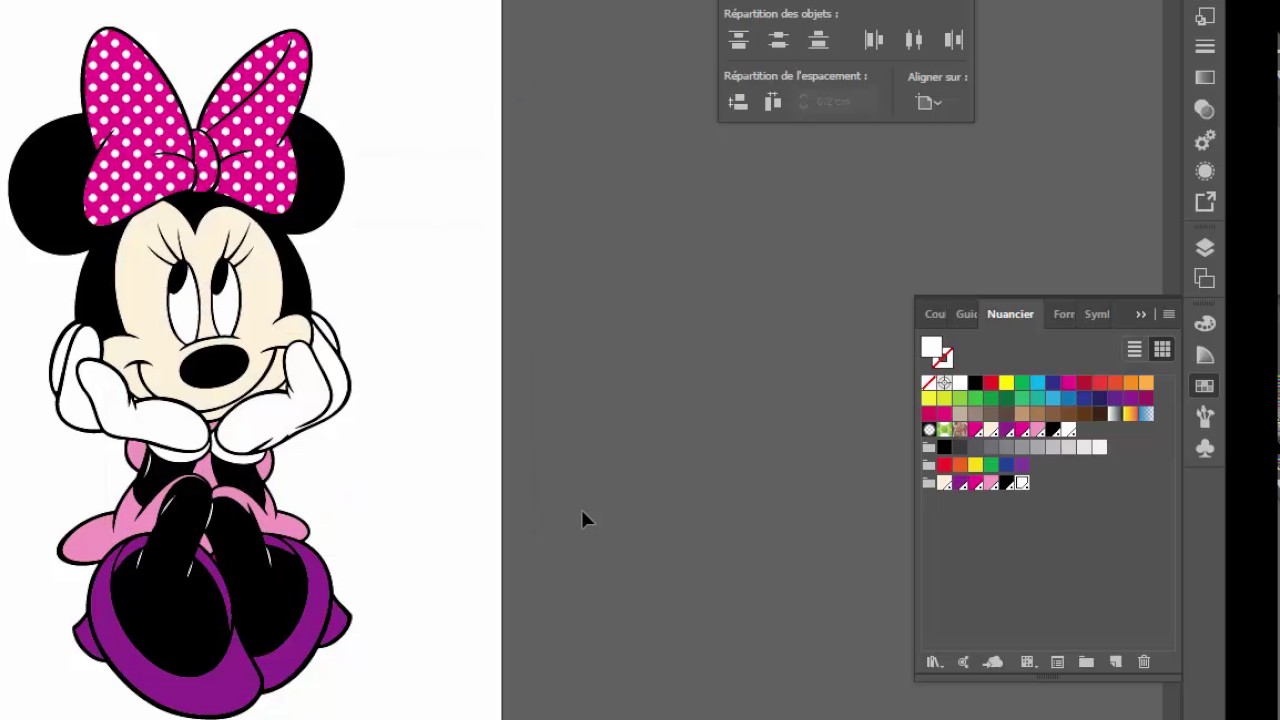
Task: Switch to the Guid tab
Action: point(966,314)
